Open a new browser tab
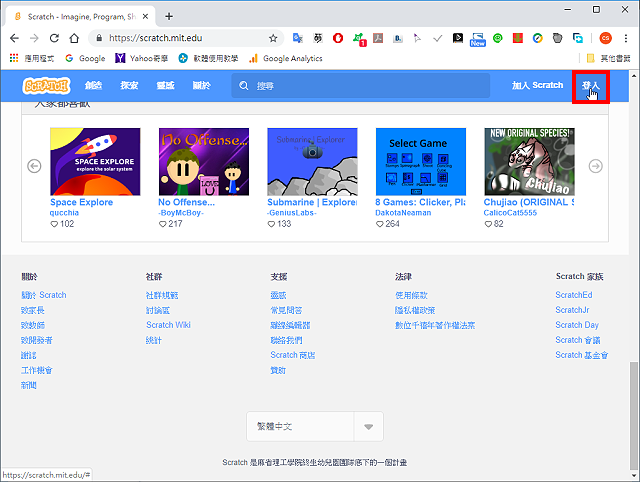Screen dimensions: 643x483 [169, 16]
